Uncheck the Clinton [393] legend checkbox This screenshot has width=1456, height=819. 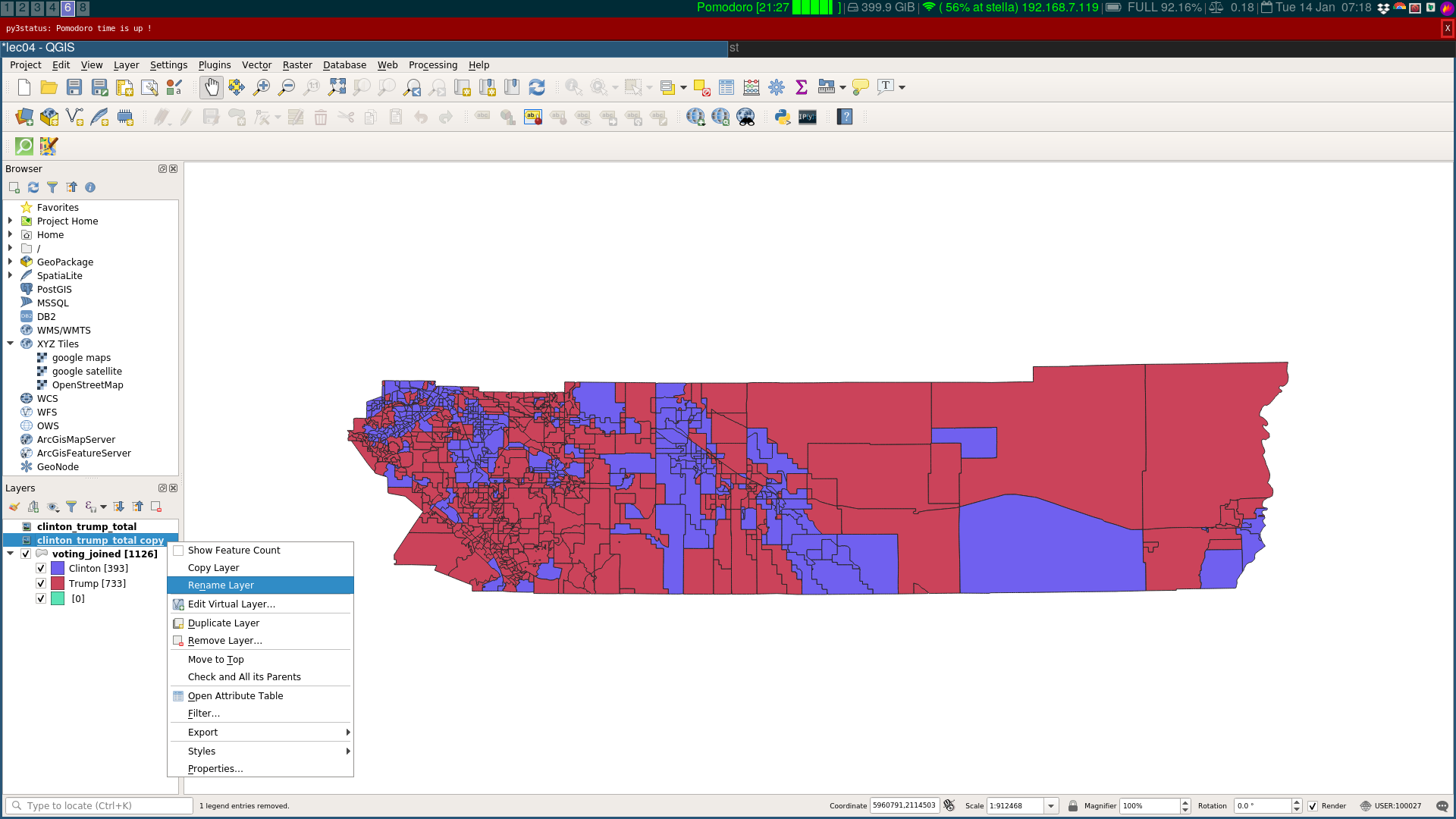click(41, 568)
